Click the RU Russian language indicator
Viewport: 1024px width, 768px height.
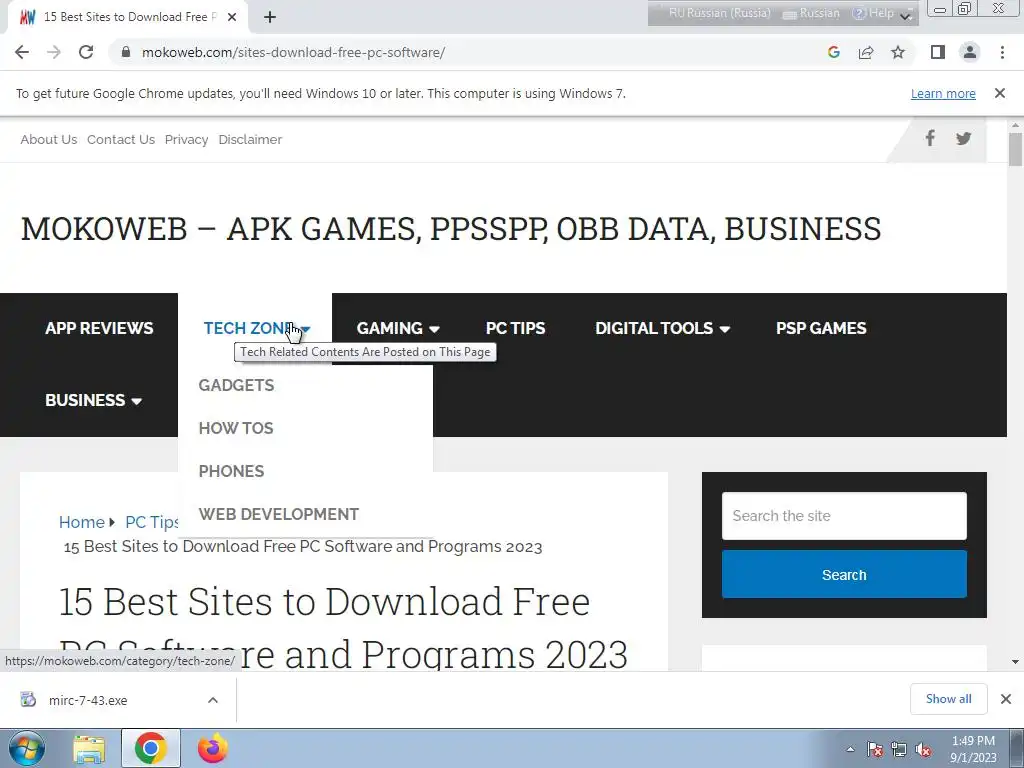click(x=719, y=13)
